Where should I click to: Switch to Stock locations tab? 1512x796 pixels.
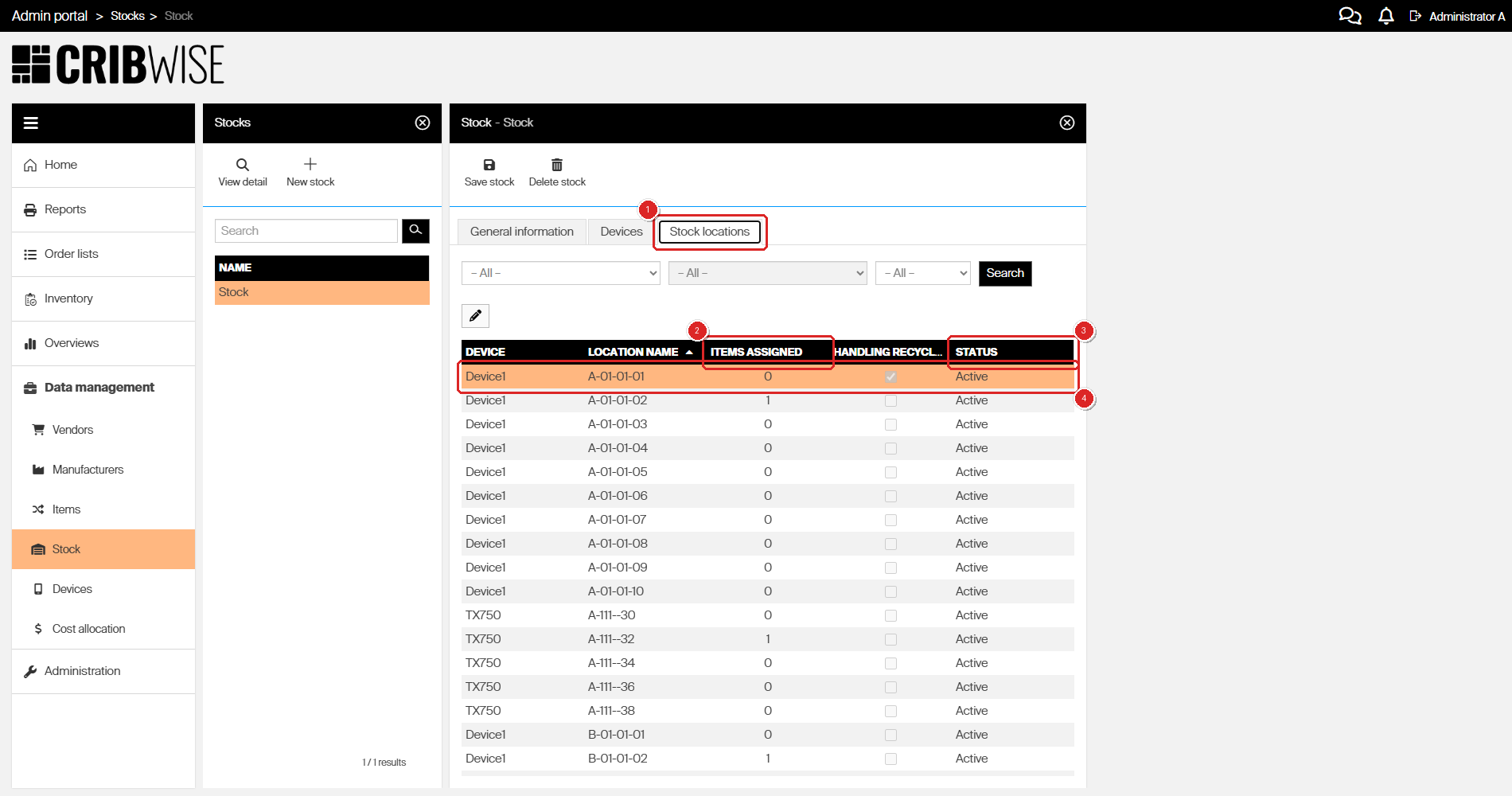click(x=710, y=232)
